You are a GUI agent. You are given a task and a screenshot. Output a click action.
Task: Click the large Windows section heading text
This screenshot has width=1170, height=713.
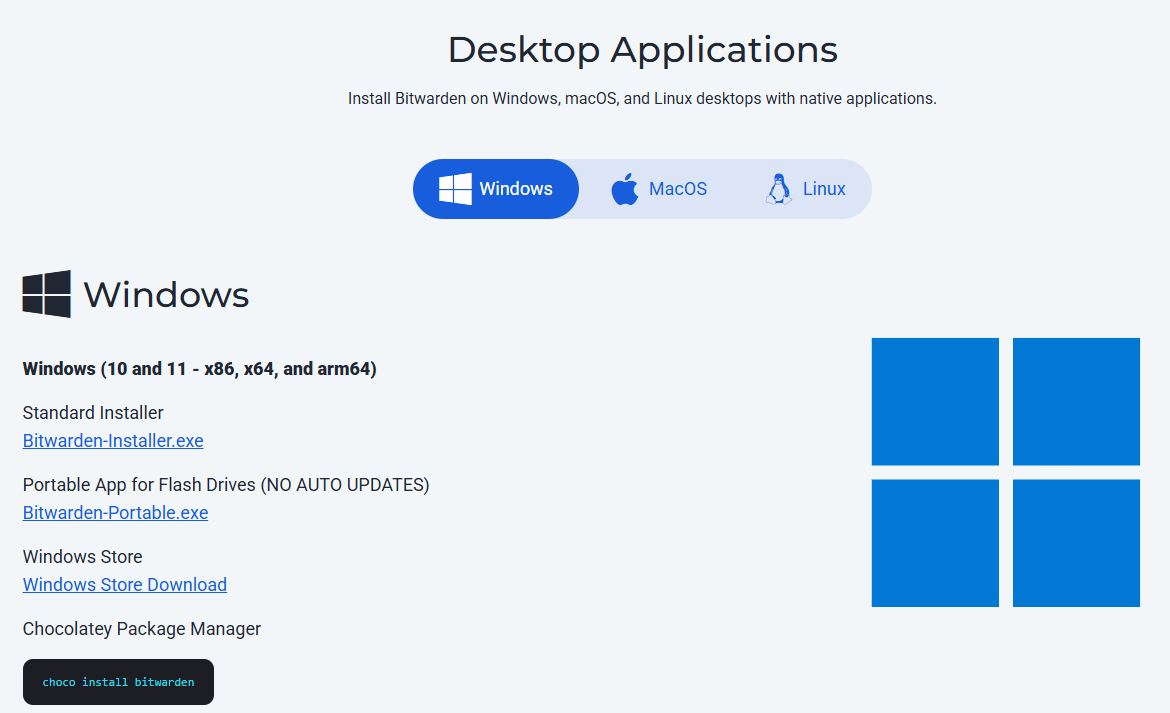166,295
